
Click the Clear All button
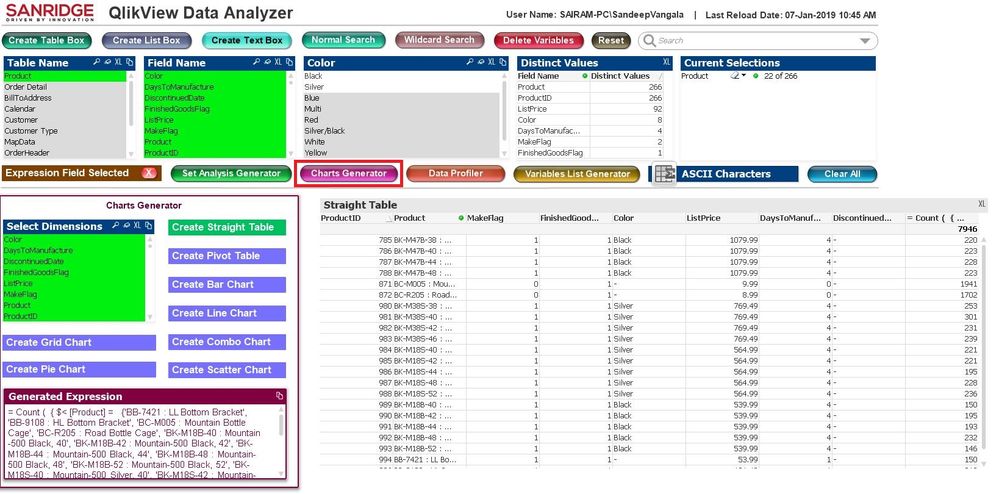[842, 174]
